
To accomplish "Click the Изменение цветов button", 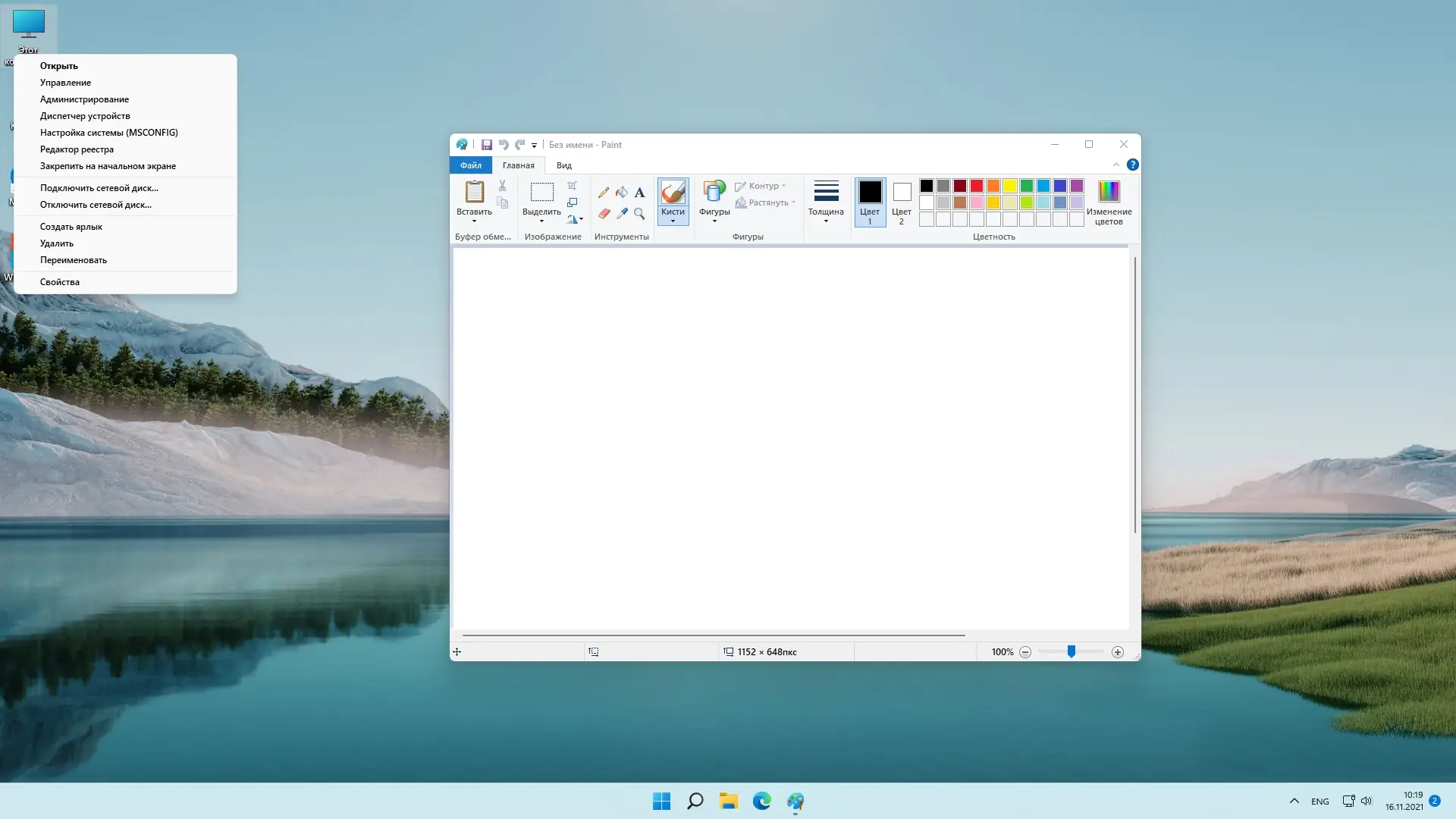I will pyautogui.click(x=1109, y=201).
